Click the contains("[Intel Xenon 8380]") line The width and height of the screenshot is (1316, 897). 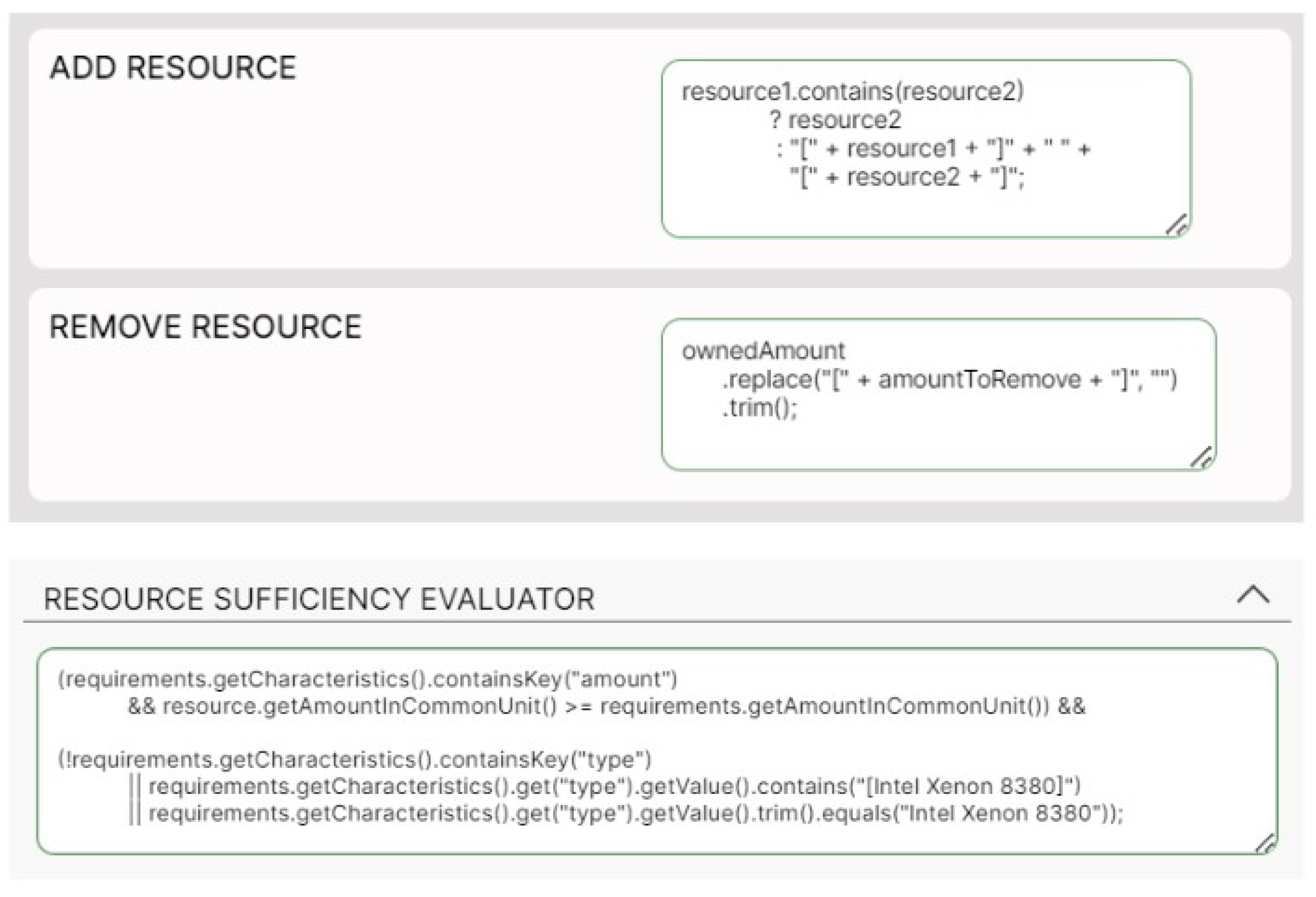pos(615,786)
